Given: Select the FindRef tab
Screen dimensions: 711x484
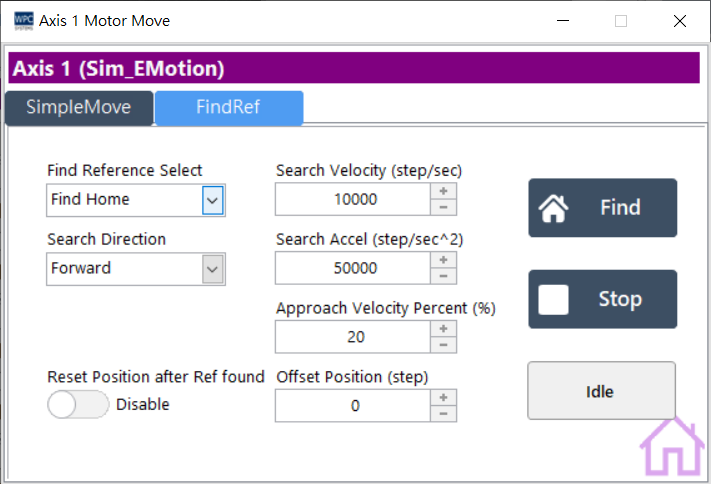Looking at the screenshot, I should point(228,108).
